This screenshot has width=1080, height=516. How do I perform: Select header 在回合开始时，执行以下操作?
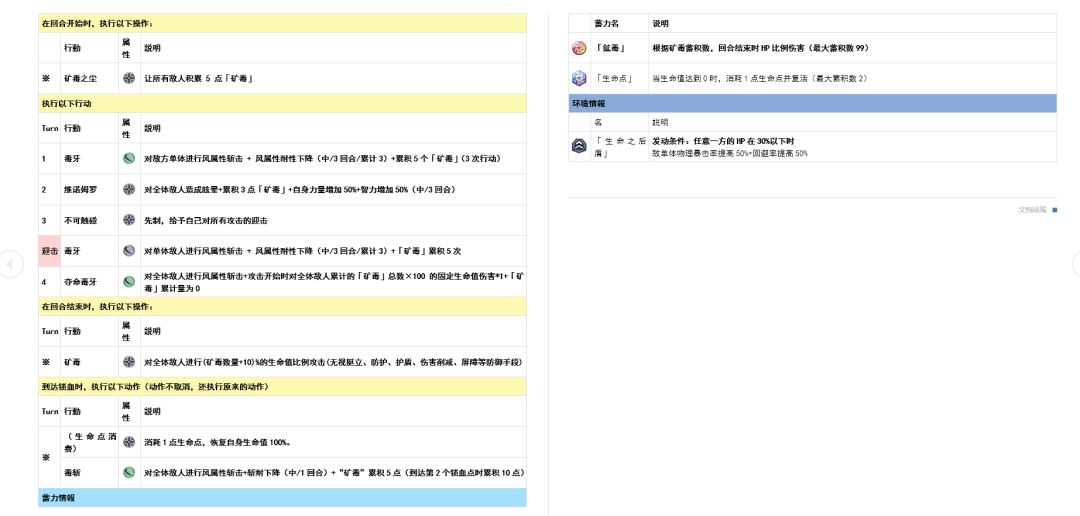pyautogui.click(x=282, y=23)
